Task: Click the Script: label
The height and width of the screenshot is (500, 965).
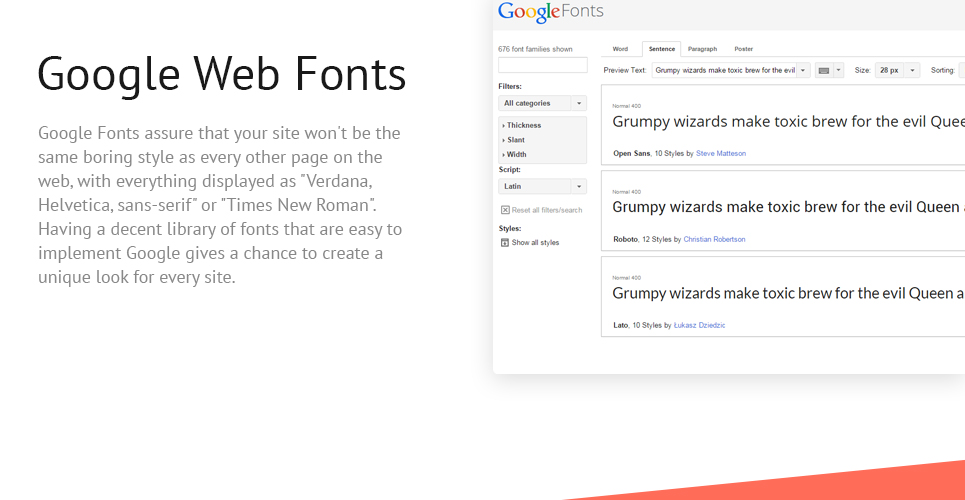Action: click(x=509, y=169)
